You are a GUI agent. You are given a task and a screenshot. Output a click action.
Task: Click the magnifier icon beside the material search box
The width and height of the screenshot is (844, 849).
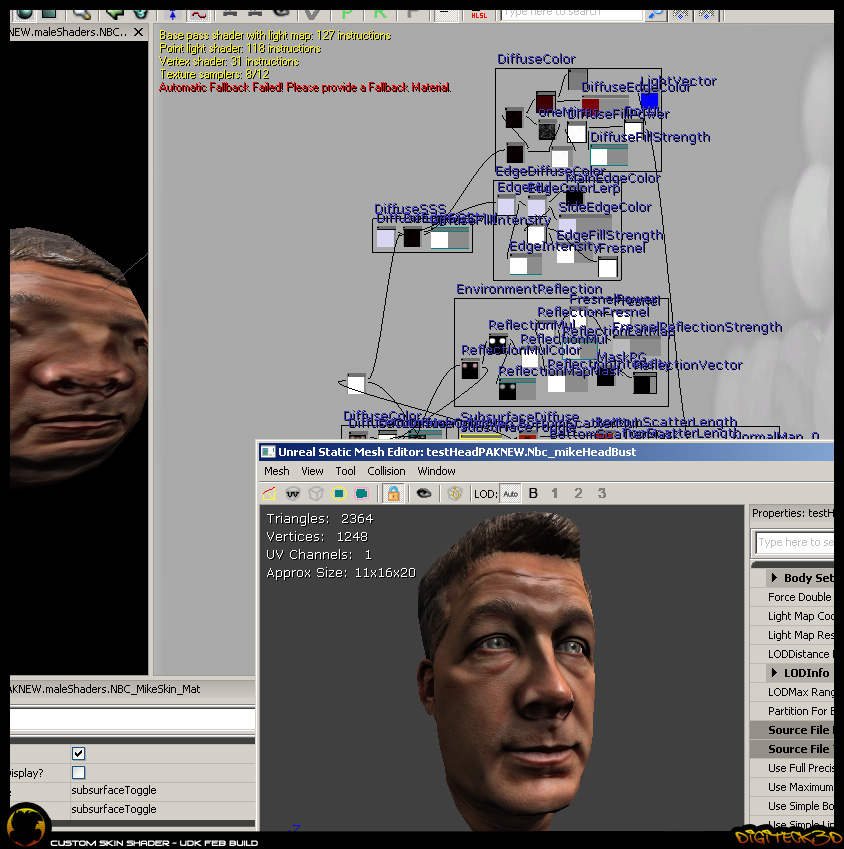656,12
